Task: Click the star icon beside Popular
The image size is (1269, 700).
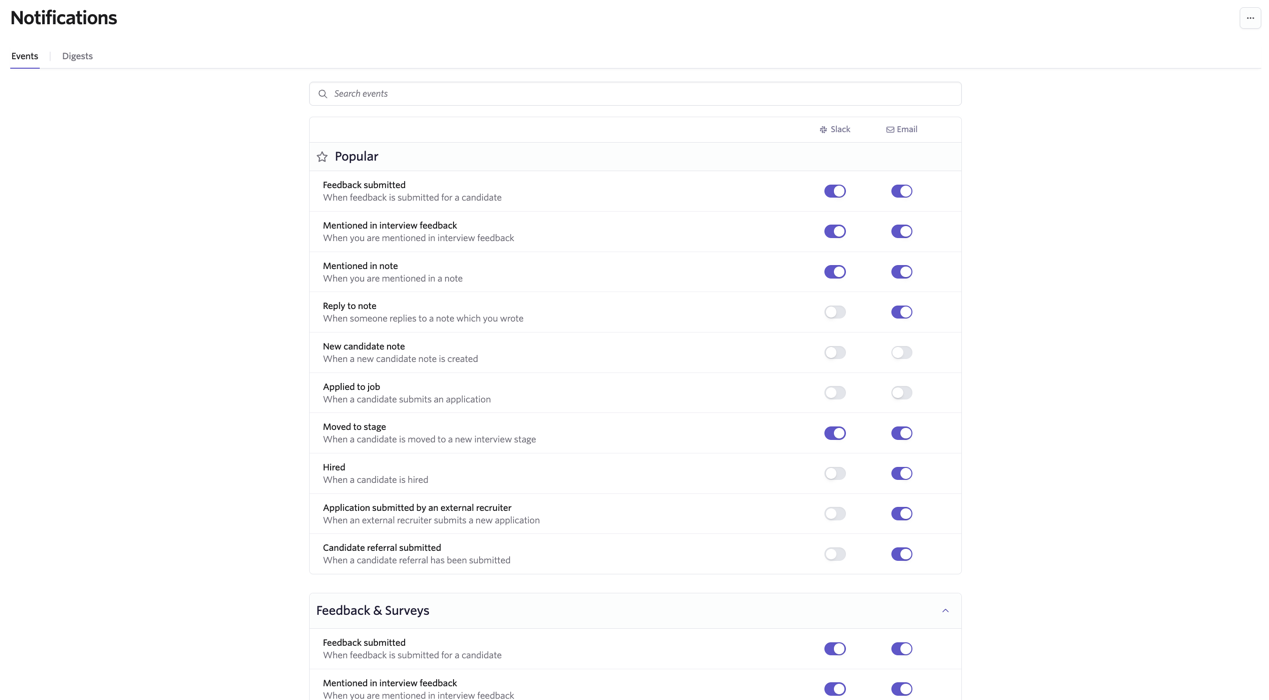Action: 322,157
